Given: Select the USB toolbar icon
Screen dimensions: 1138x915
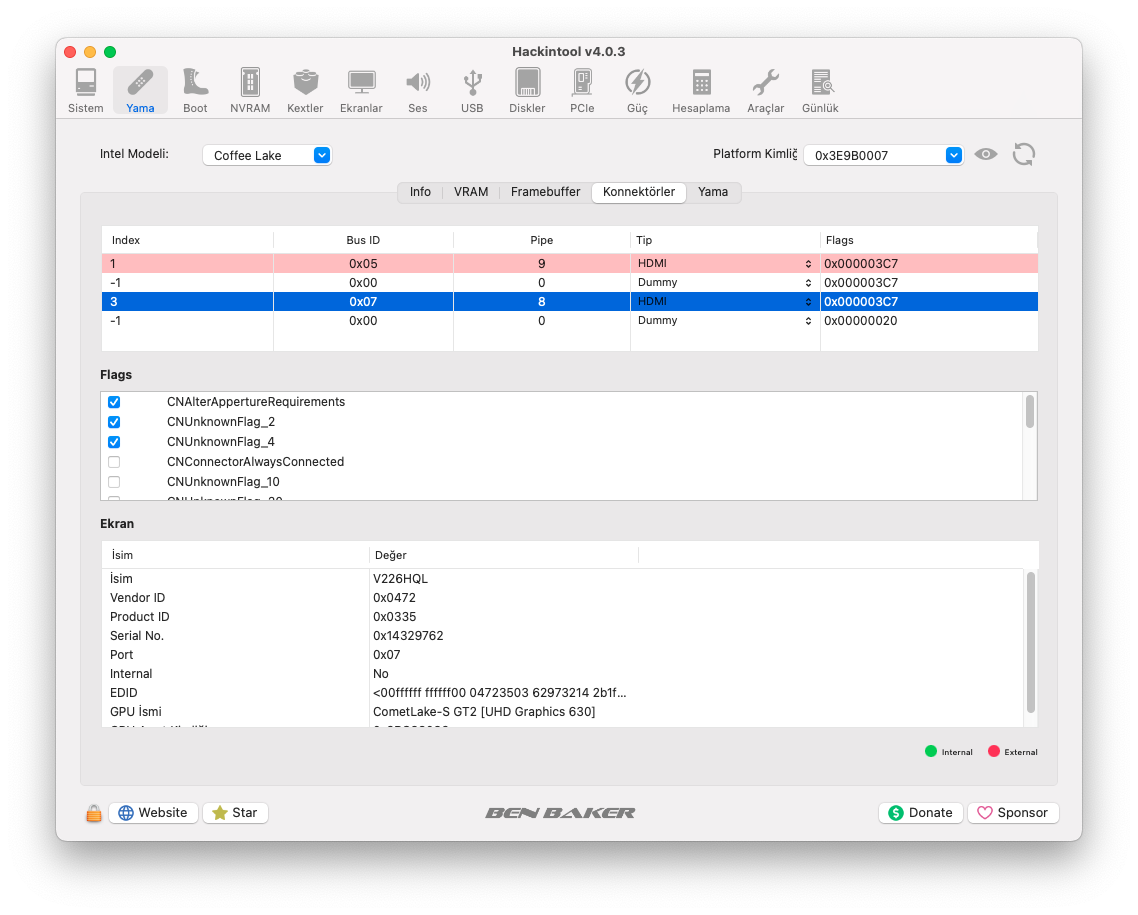Looking at the screenshot, I should pyautogui.click(x=472, y=90).
